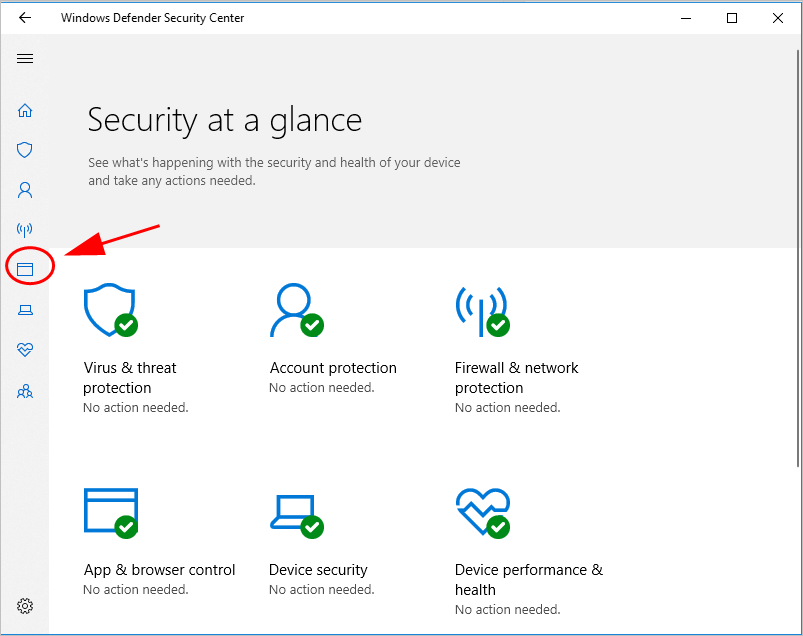Click the Home icon in sidebar
803x636 pixels.
coord(25,110)
